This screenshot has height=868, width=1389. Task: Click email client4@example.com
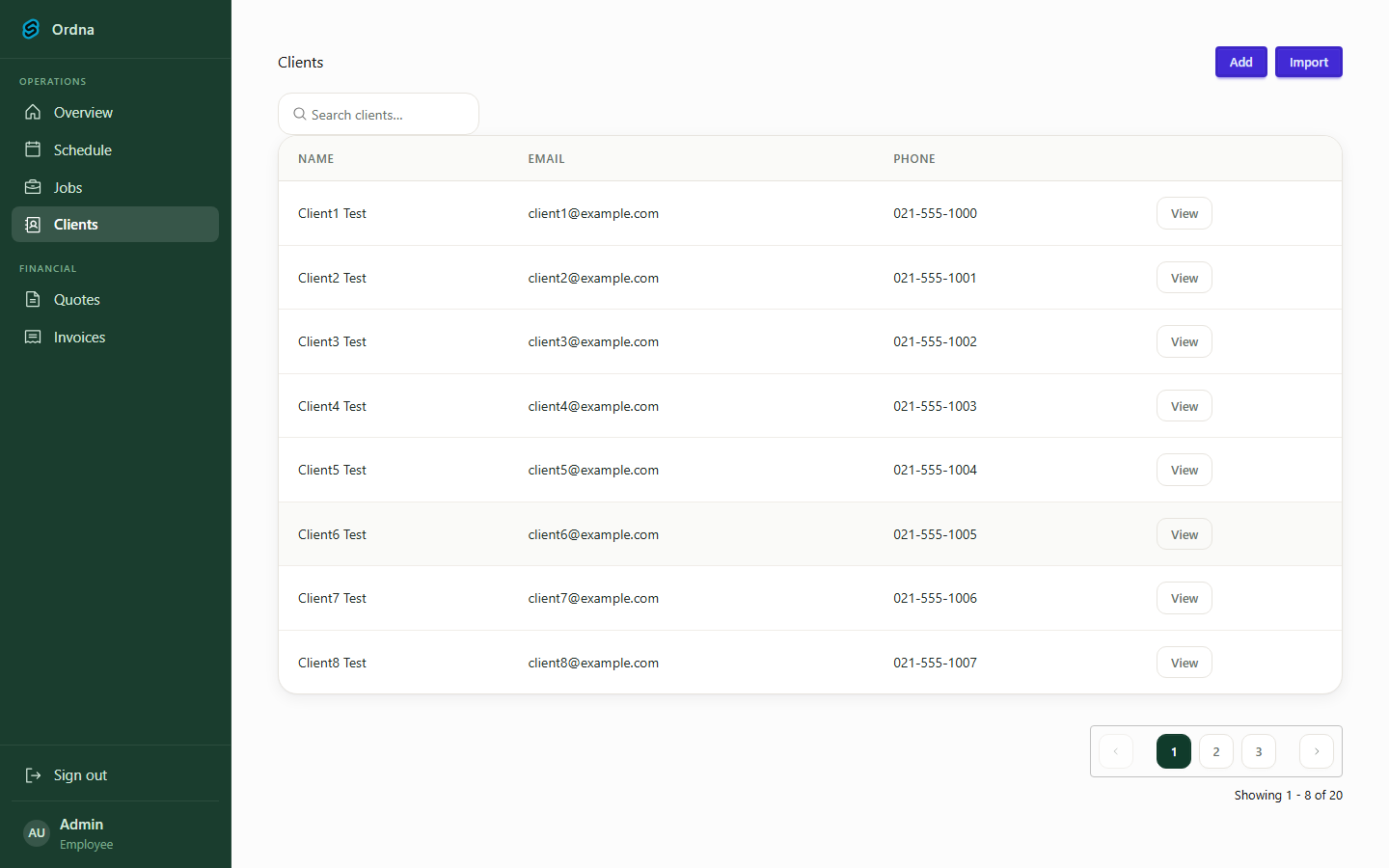[x=593, y=406]
